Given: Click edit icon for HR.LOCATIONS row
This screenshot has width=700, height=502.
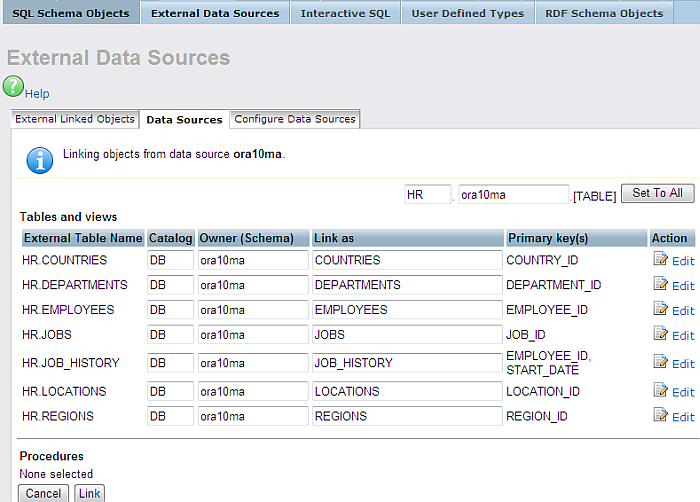Looking at the screenshot, I should pos(660,391).
